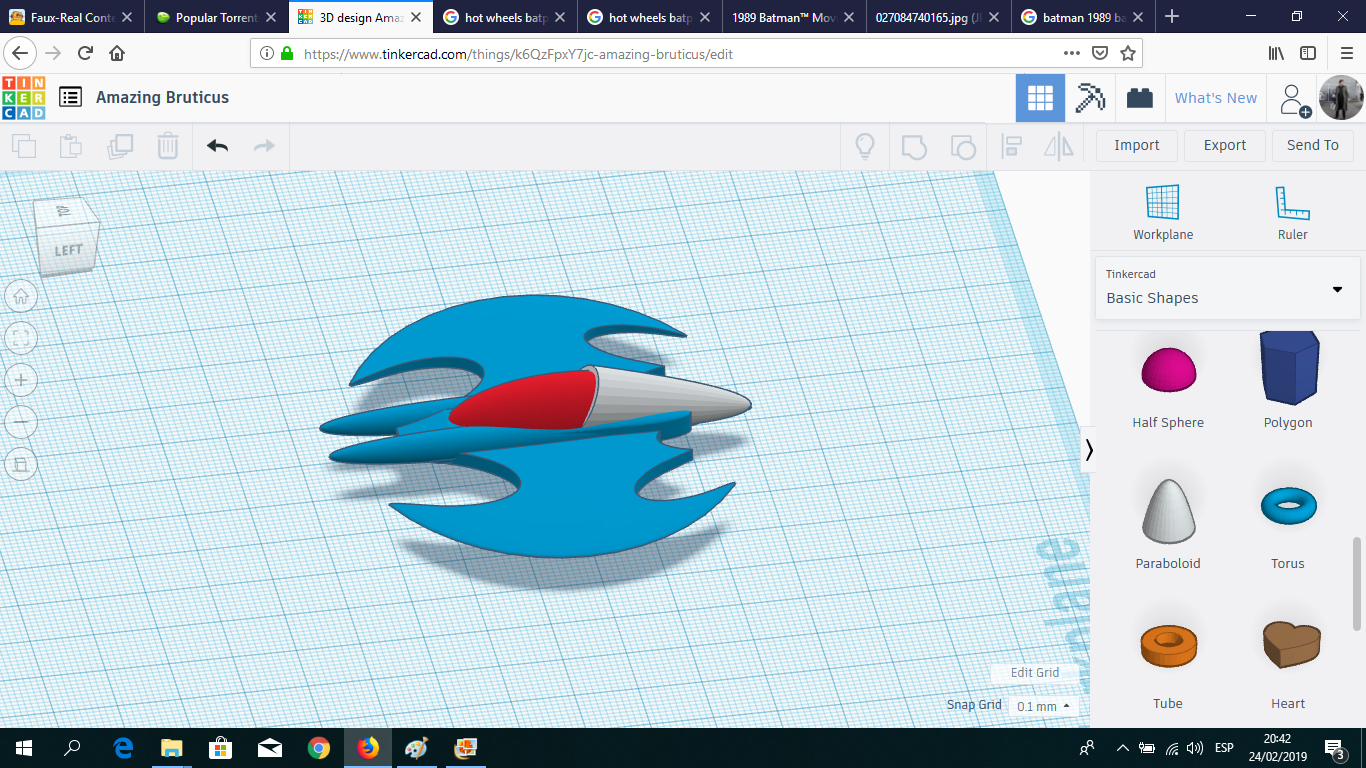Open the Snap Grid 0.1 mm dropdown
1366x768 pixels.
(1043, 706)
